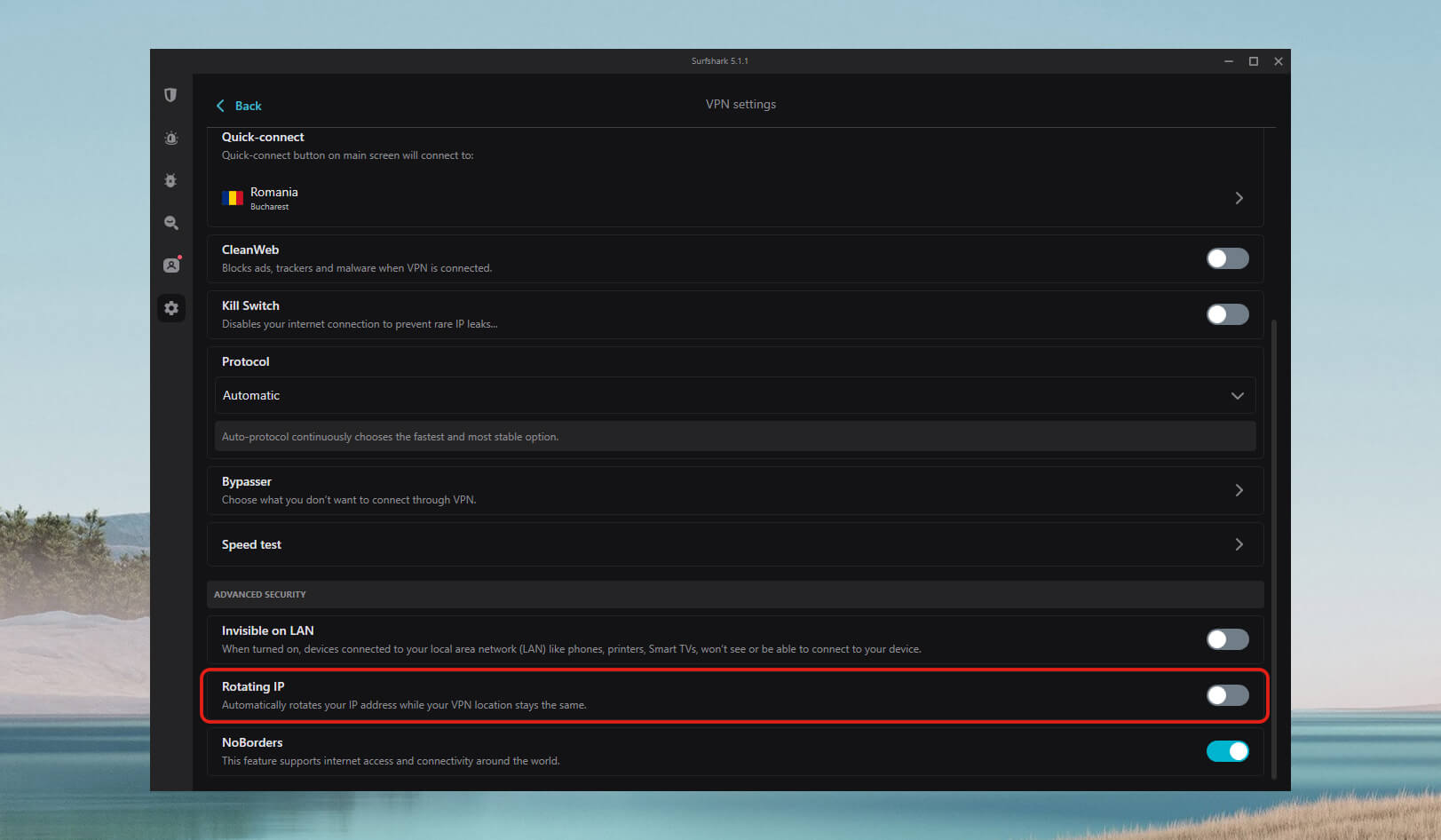Viewport: 1441px width, 840px height.
Task: Open Bypasser settings via its chevron
Action: pos(1239,490)
